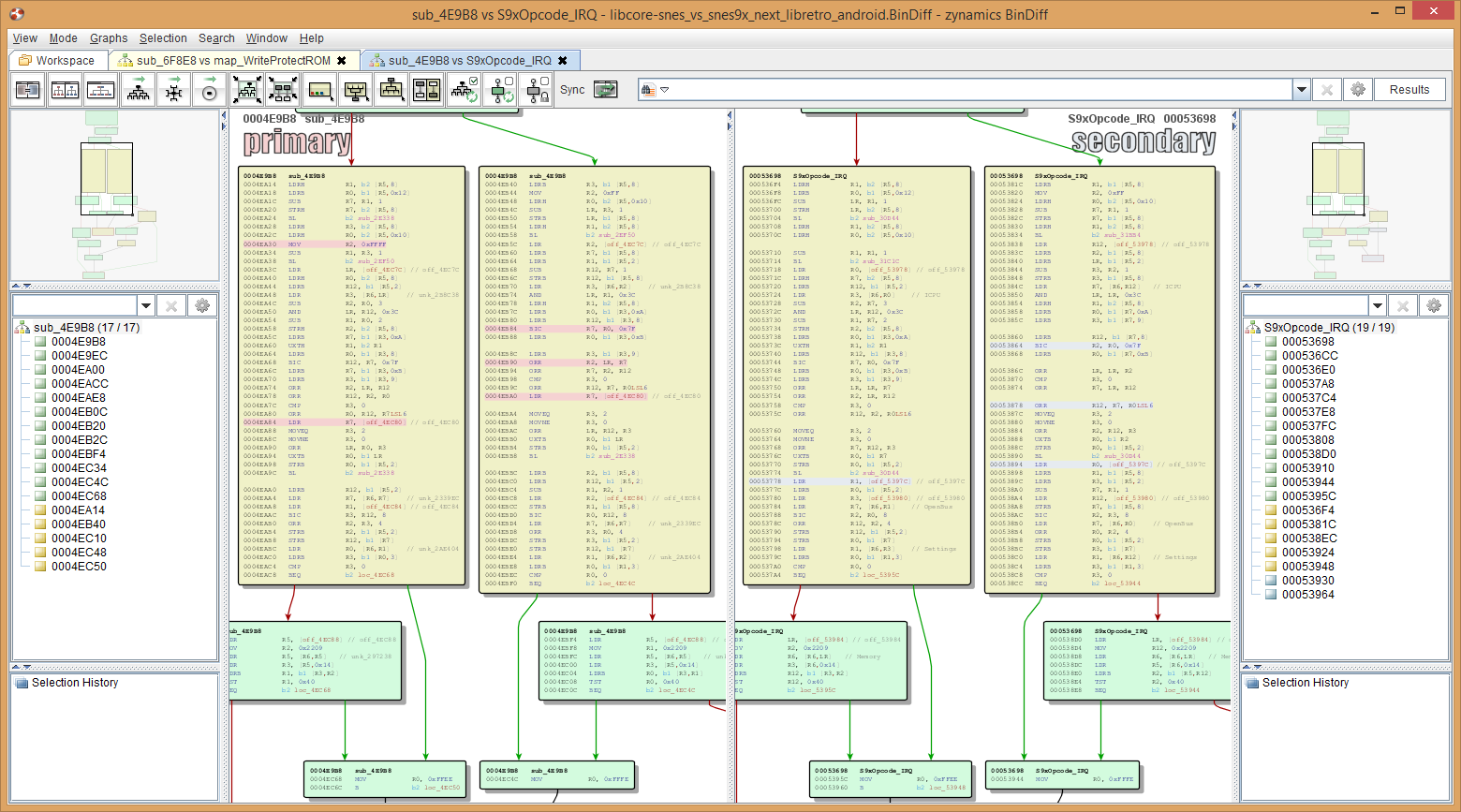Select basic block 0004EB2C in primary tree
The height and width of the screenshot is (812, 1461).
tap(79, 440)
